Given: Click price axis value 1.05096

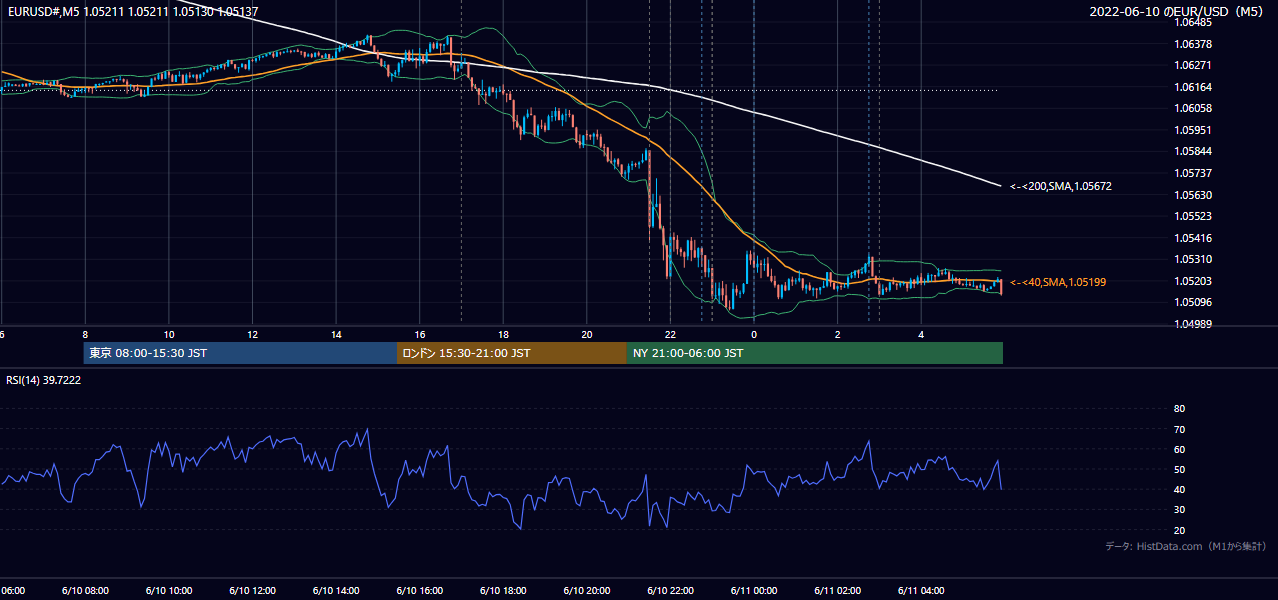Looking at the screenshot, I should click(1193, 302).
